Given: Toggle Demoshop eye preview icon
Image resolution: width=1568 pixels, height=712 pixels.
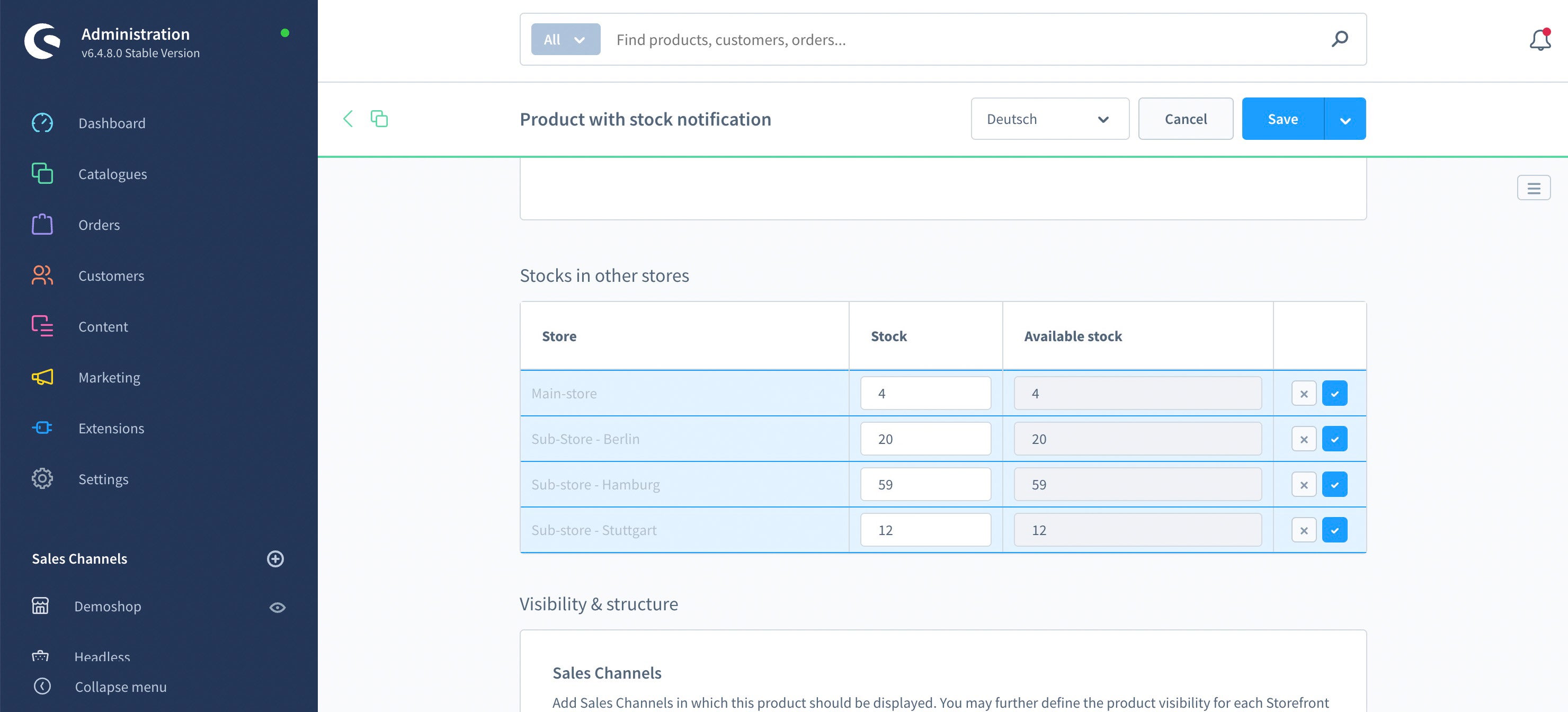Looking at the screenshot, I should tap(278, 607).
